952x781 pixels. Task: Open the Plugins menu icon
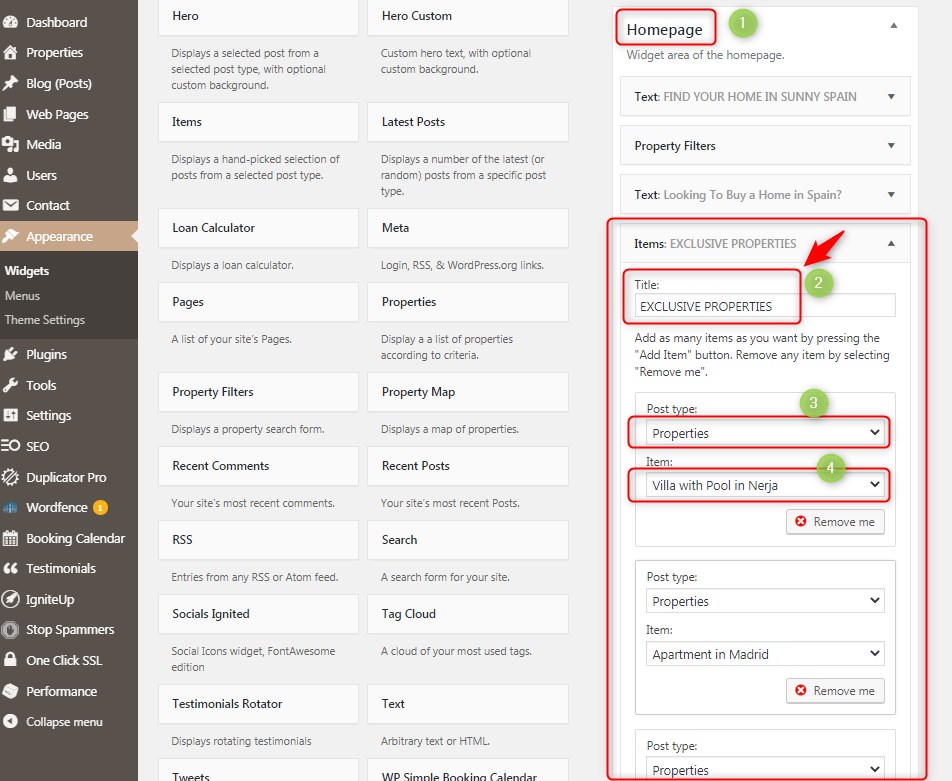point(11,354)
